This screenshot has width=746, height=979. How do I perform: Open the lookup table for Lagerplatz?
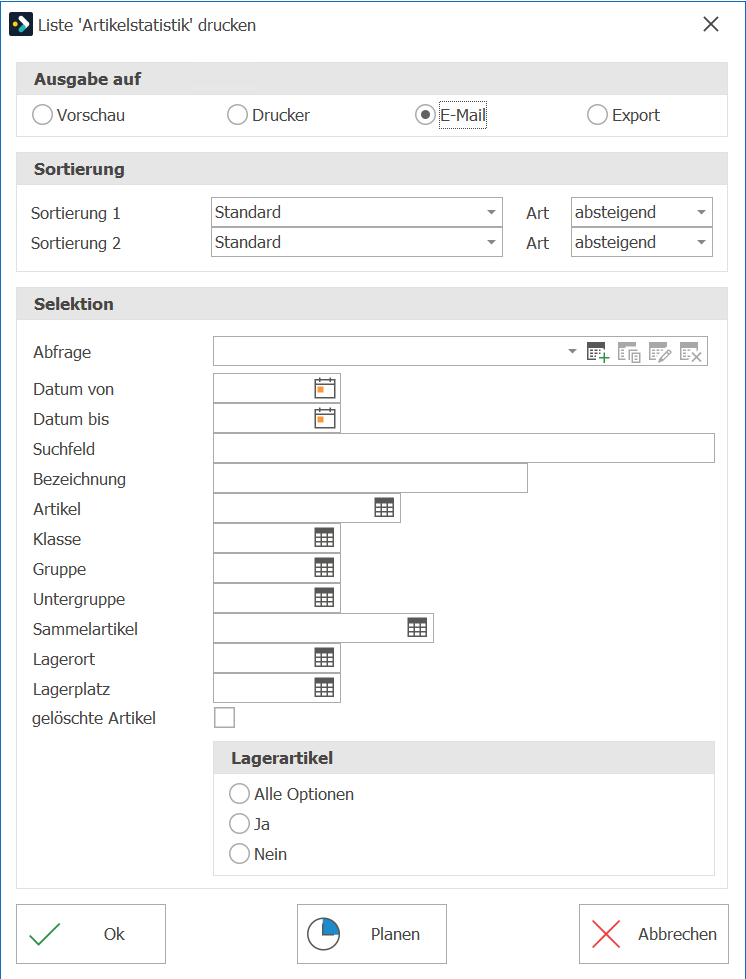pyautogui.click(x=325, y=688)
